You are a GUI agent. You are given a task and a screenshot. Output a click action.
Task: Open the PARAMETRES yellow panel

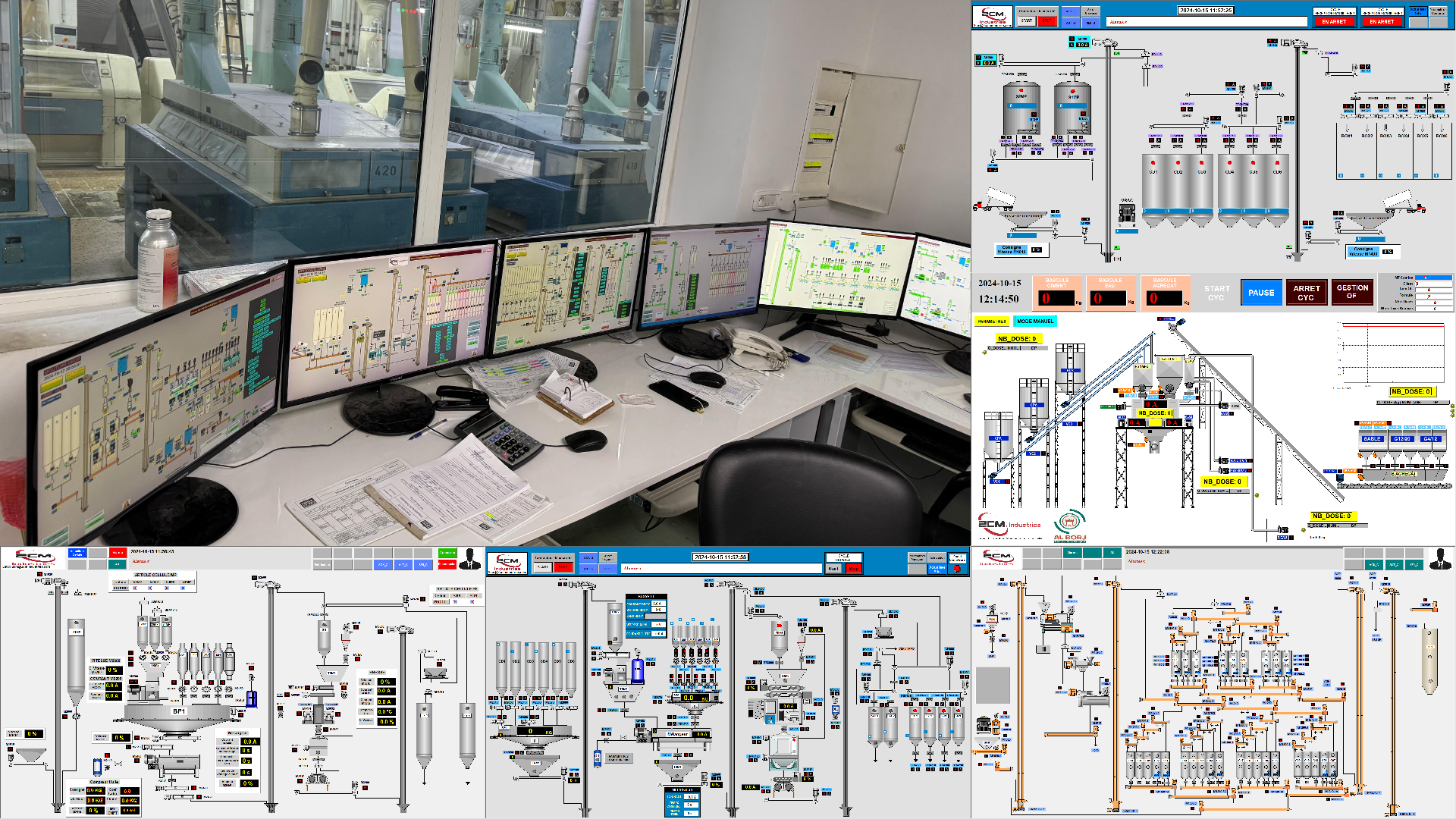[991, 322]
